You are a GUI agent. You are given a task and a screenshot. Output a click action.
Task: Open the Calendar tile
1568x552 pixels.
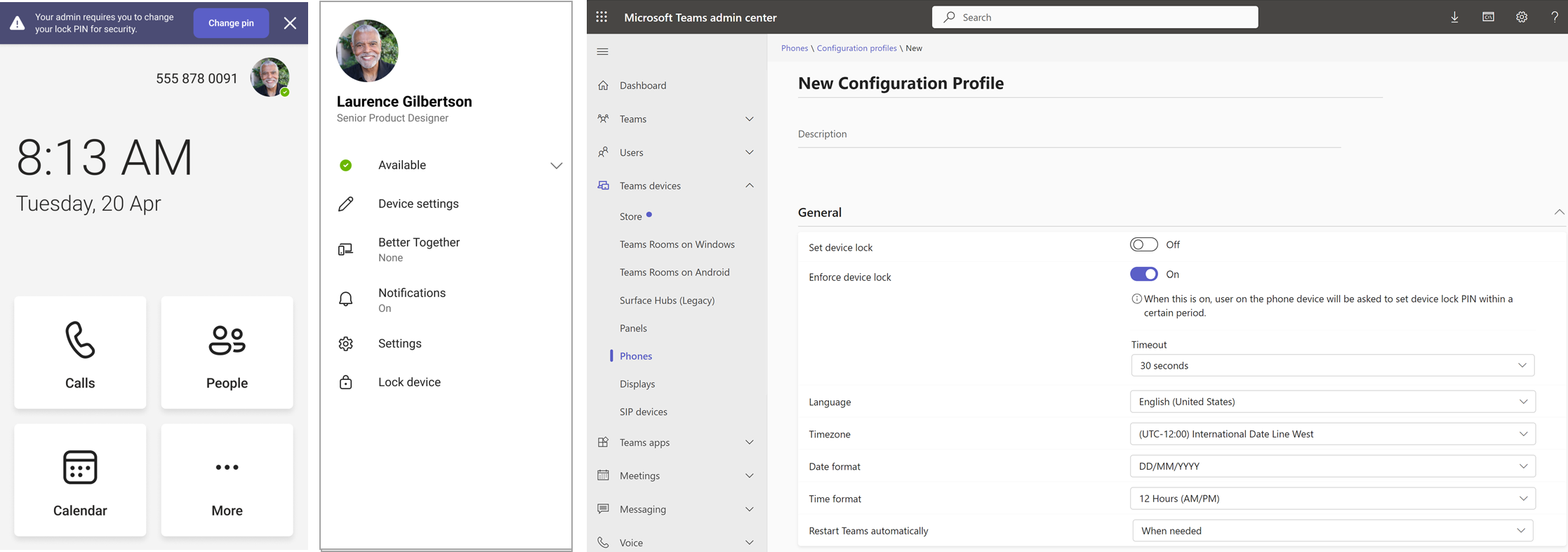pyautogui.click(x=80, y=480)
